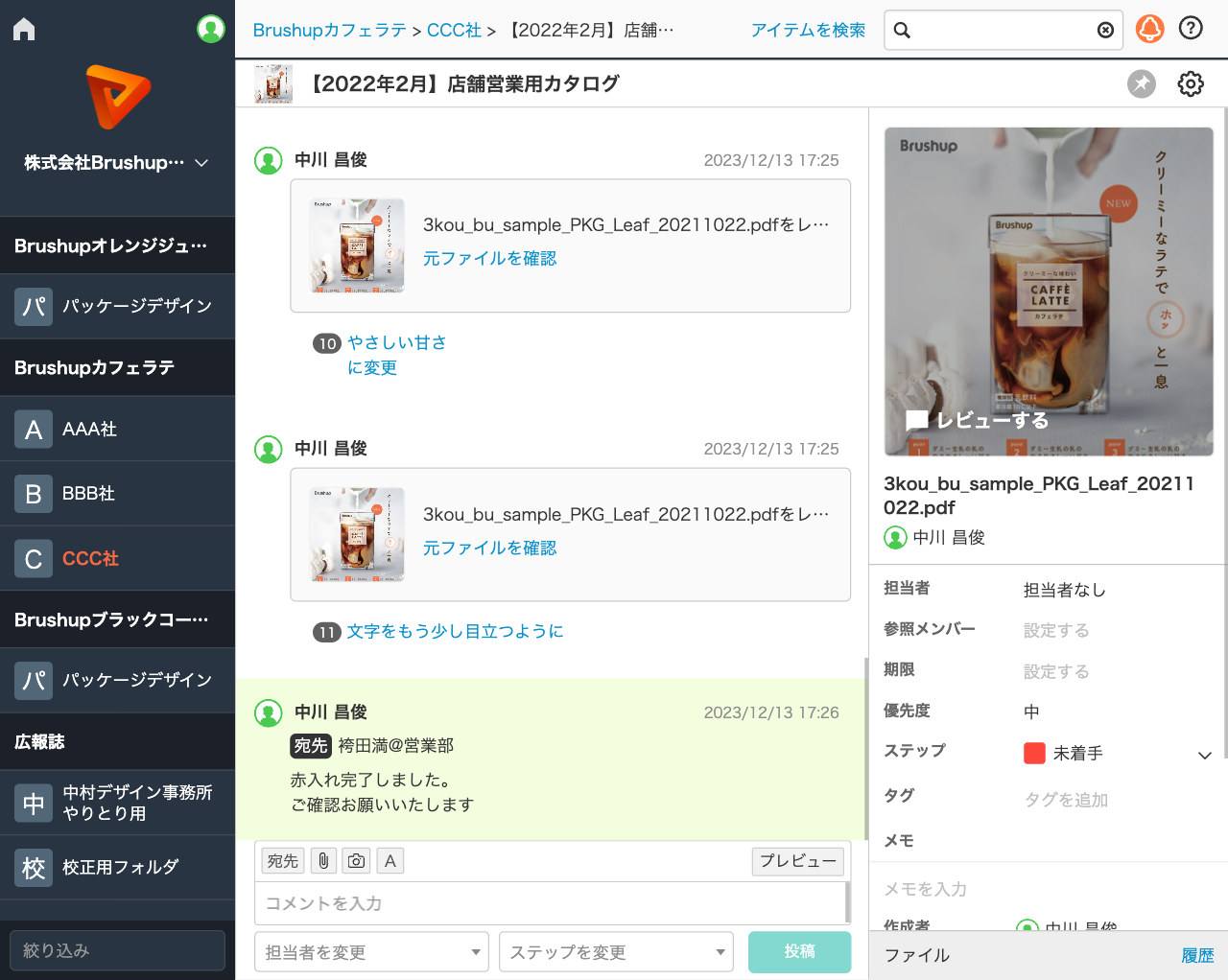The image size is (1228, 980).
Task: Click the アイテムを検索 link
Action: click(x=808, y=30)
